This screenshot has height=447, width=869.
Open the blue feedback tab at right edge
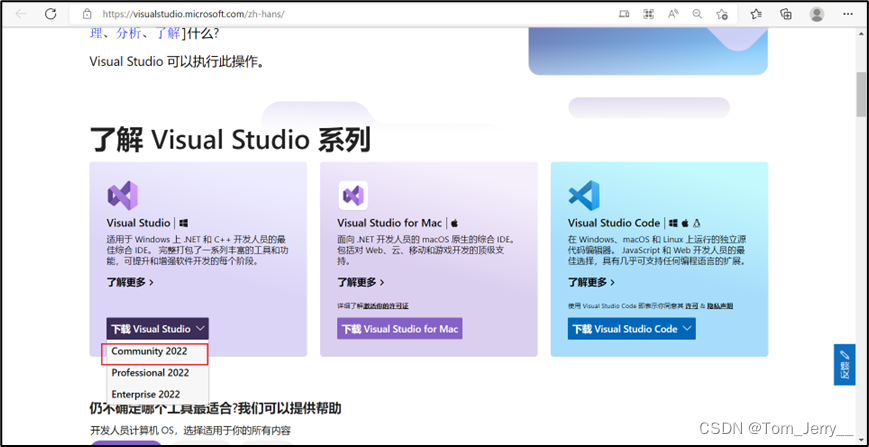pyautogui.click(x=844, y=364)
